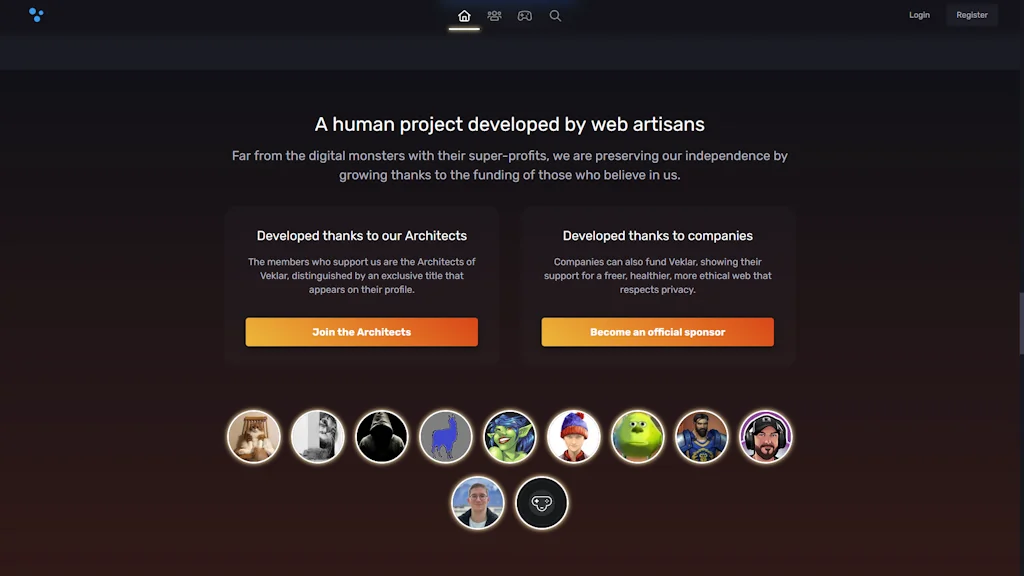The height and width of the screenshot is (576, 1024).
Task: Open the home icon in top navigation
Action: [x=464, y=16]
